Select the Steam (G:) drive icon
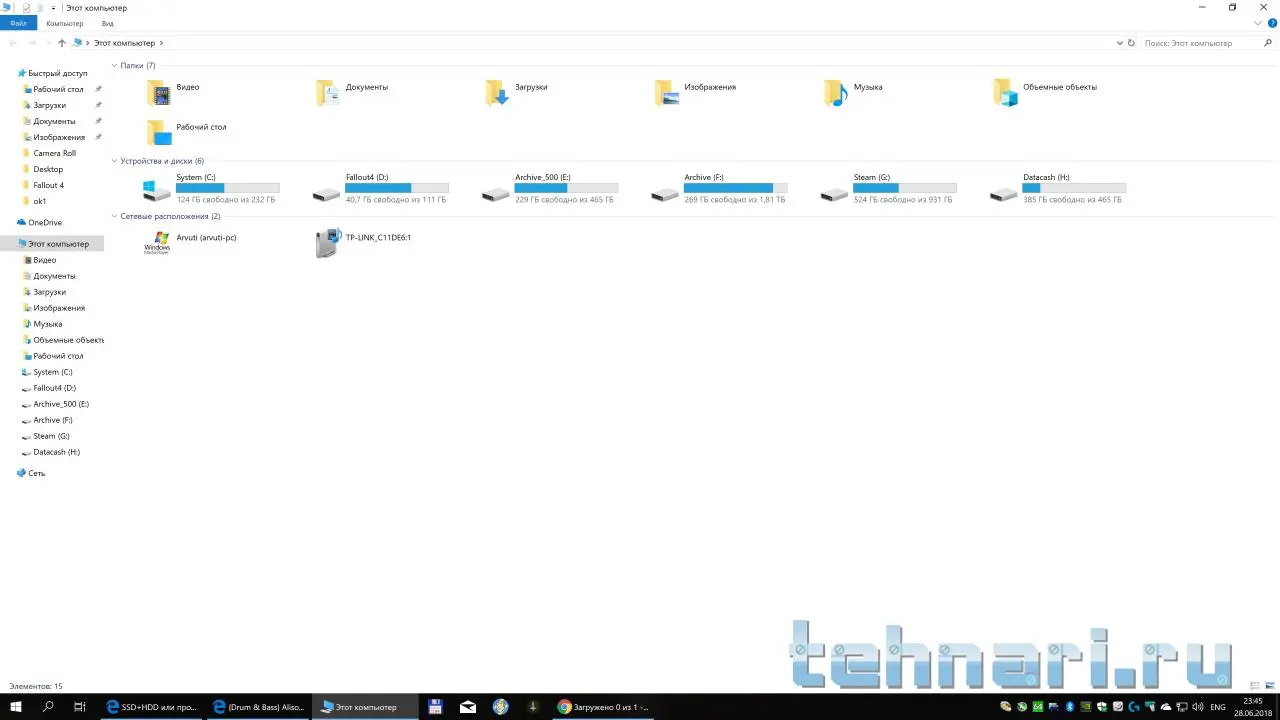This screenshot has width=1280, height=720. click(835, 193)
